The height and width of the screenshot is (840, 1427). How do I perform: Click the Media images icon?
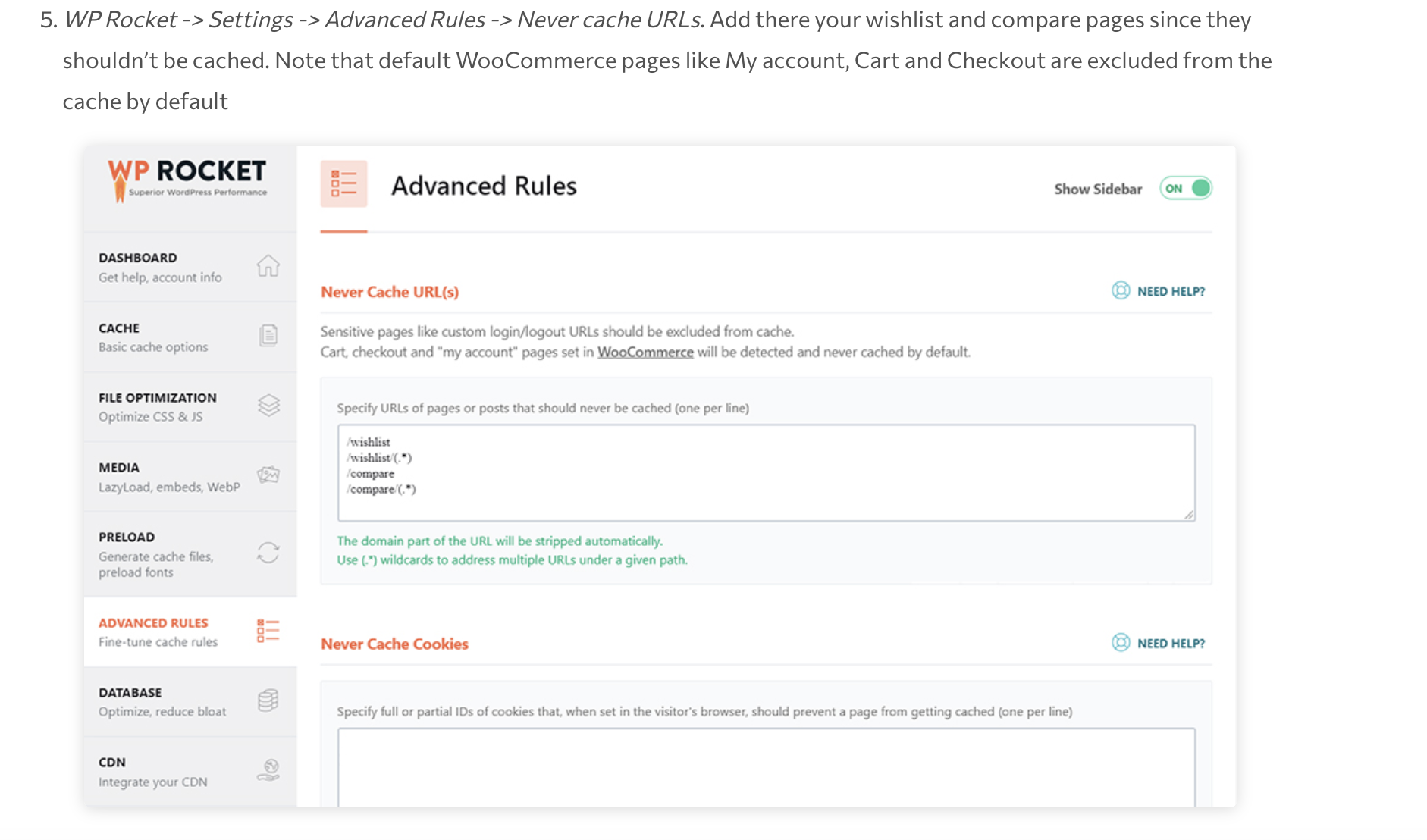click(x=268, y=475)
